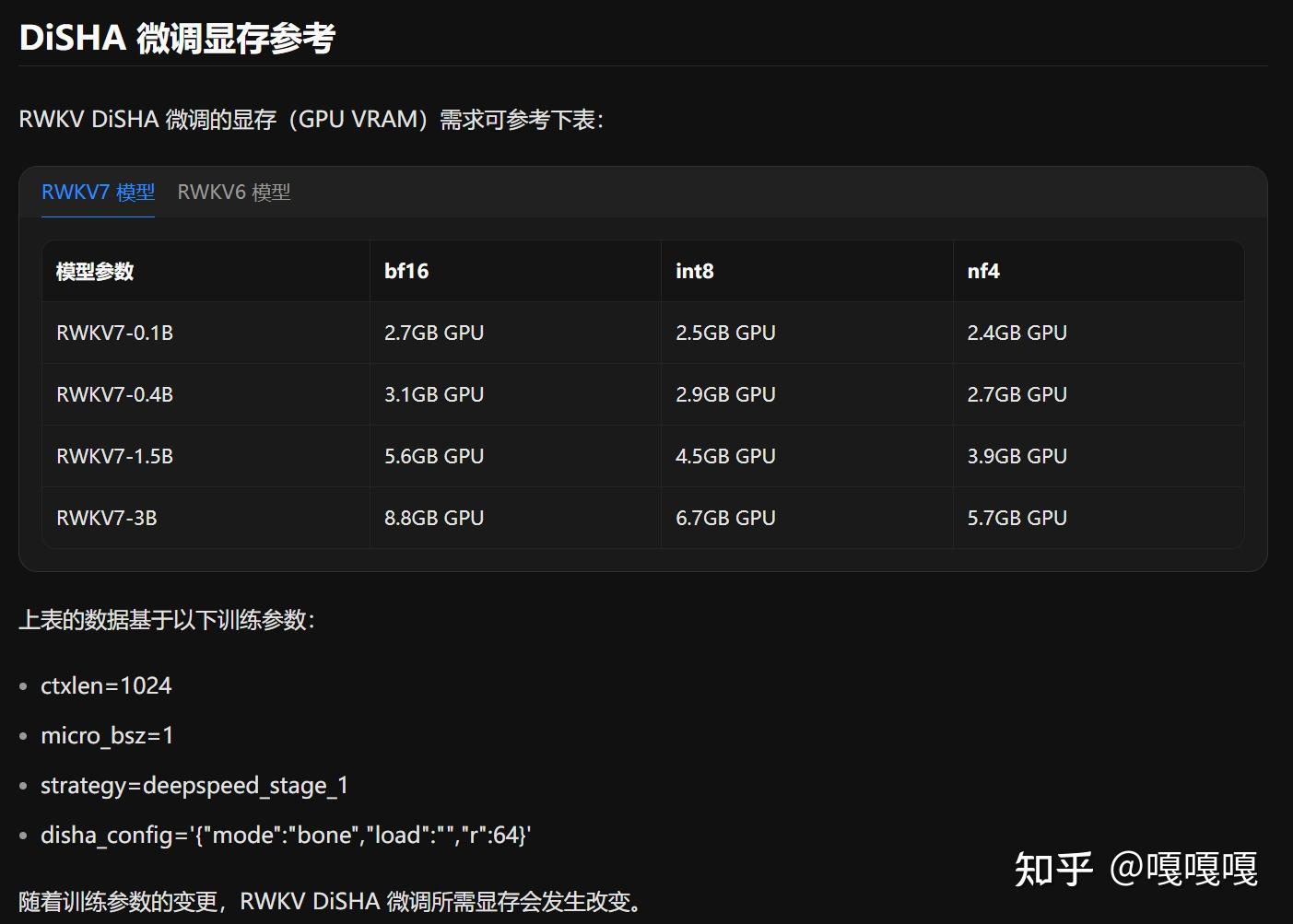The width and height of the screenshot is (1293, 924).
Task: Click the RWKV7-3B row label
Action: click(x=107, y=517)
